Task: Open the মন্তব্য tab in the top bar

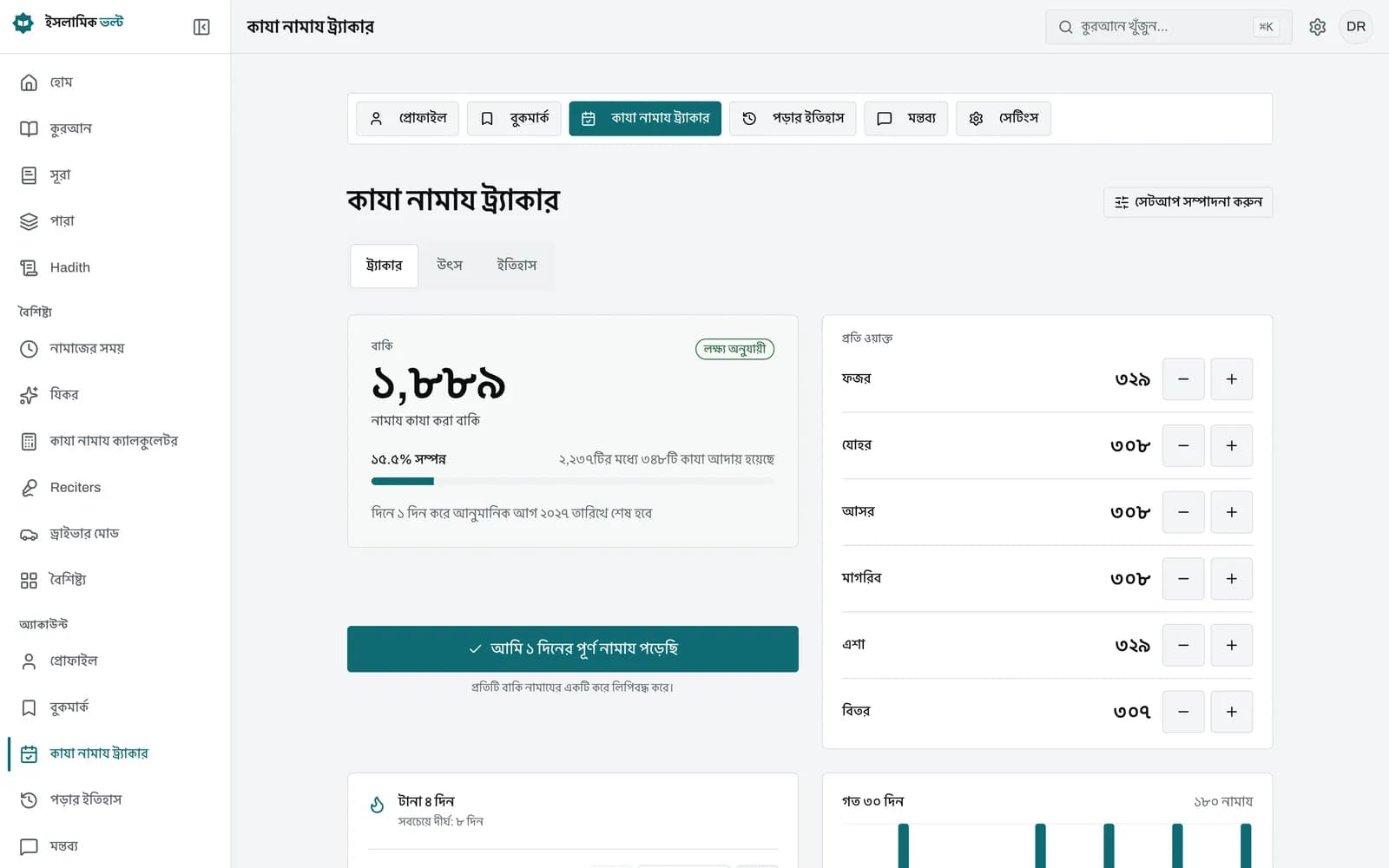Action: 905,118
